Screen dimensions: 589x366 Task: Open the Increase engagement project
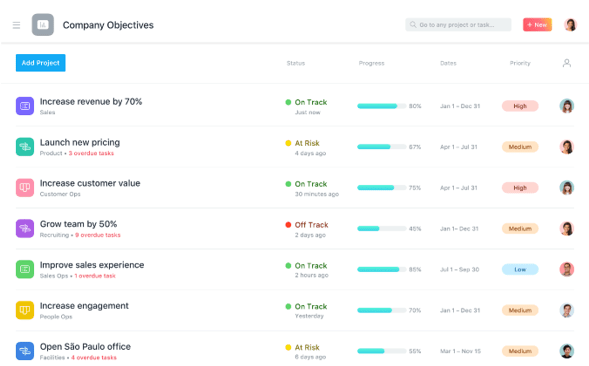point(84,306)
